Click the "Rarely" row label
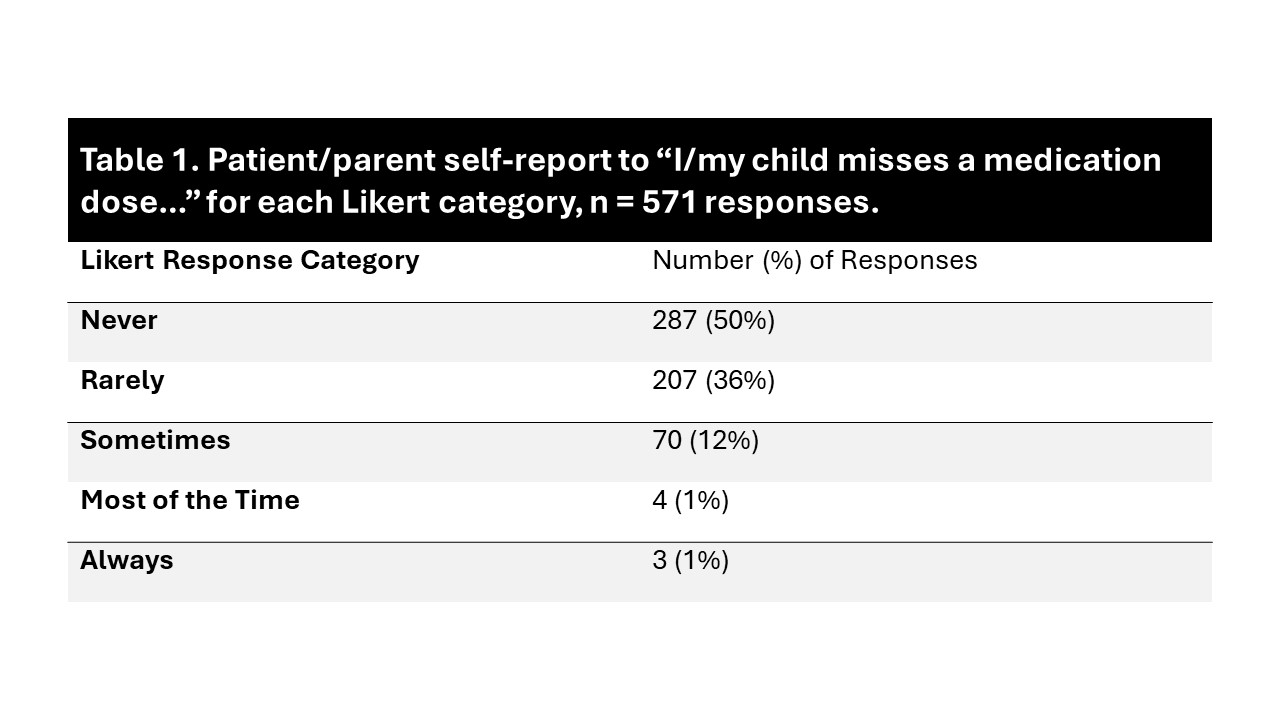This screenshot has width=1280, height=720. 122,380
